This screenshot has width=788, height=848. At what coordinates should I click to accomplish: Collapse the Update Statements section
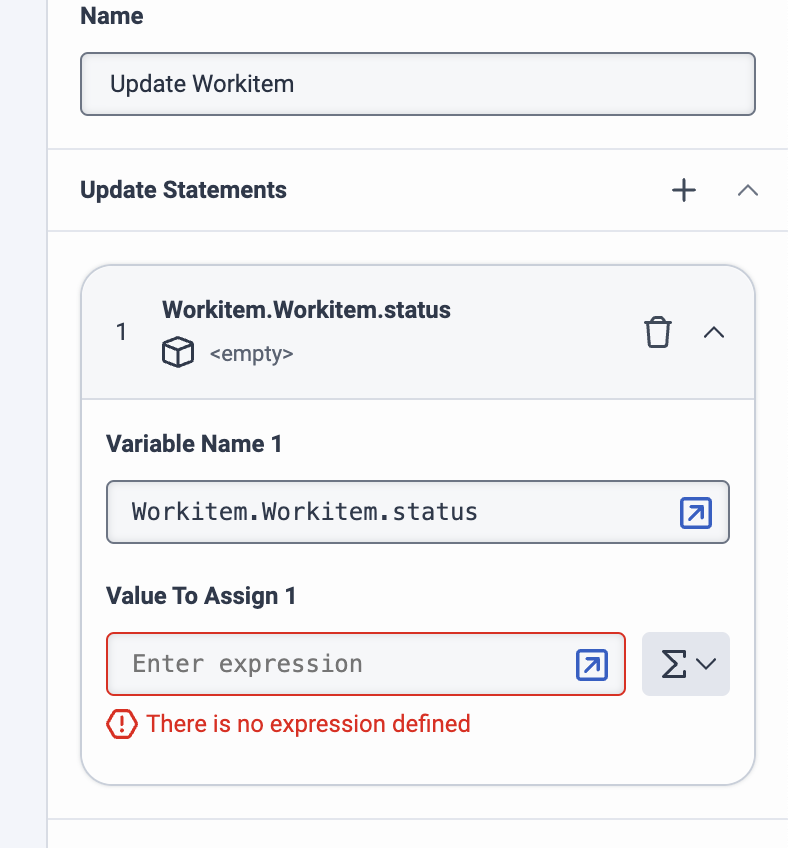(747, 190)
